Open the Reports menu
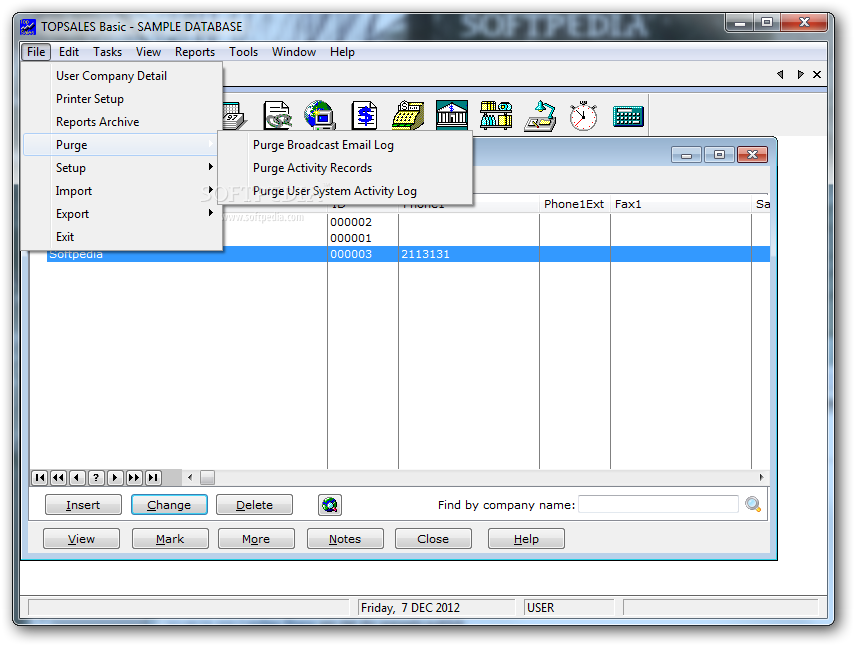The width and height of the screenshot is (855, 646). click(x=195, y=52)
